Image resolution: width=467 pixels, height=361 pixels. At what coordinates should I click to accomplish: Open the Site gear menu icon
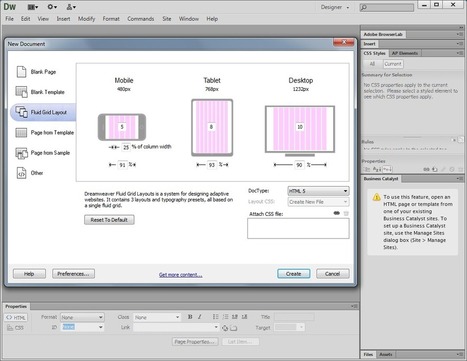pyautogui.click(x=52, y=7)
